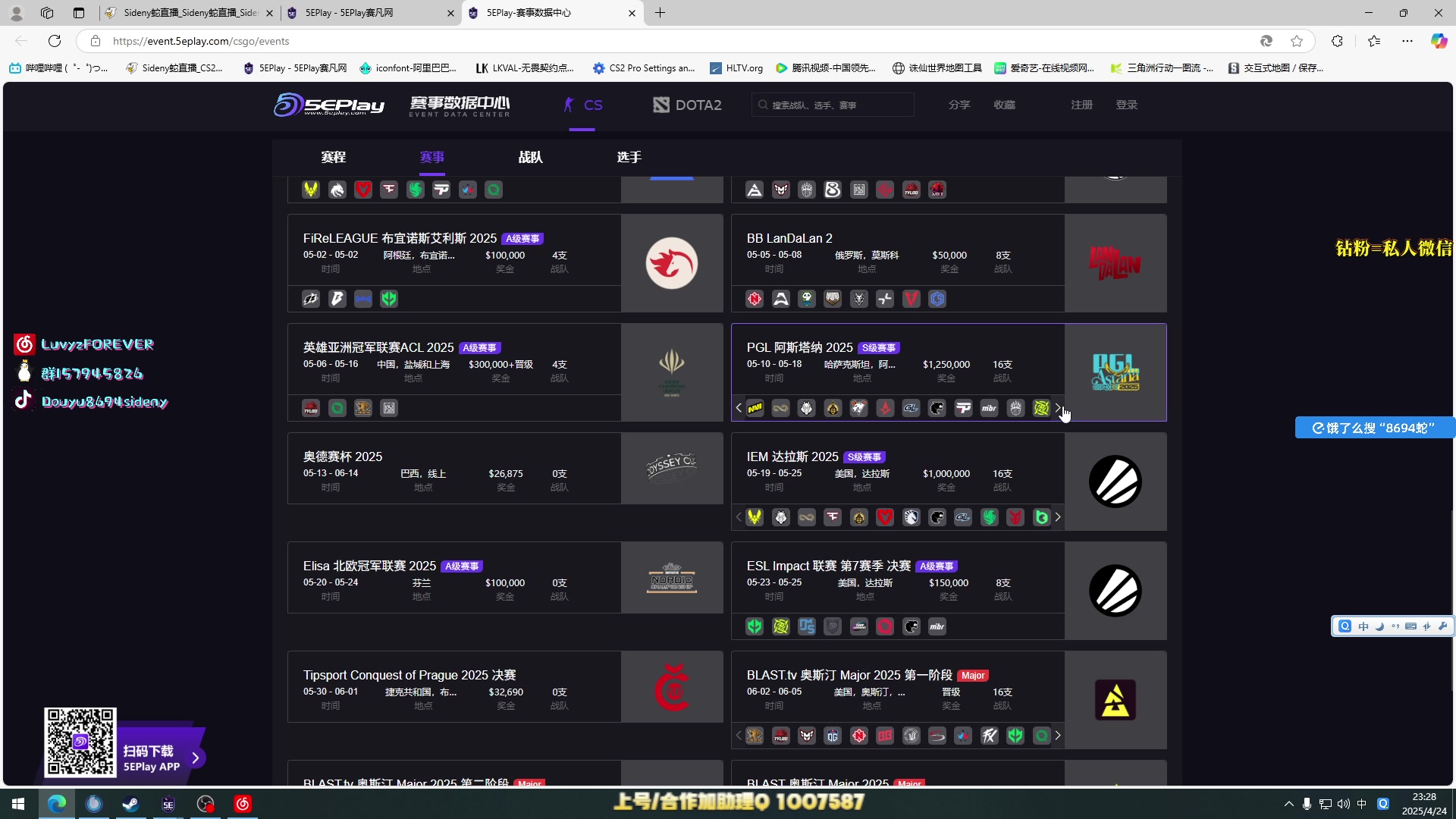Viewport: 1456px width, 819px height.
Task: Show hidden tray icons chevron
Action: (x=1288, y=804)
